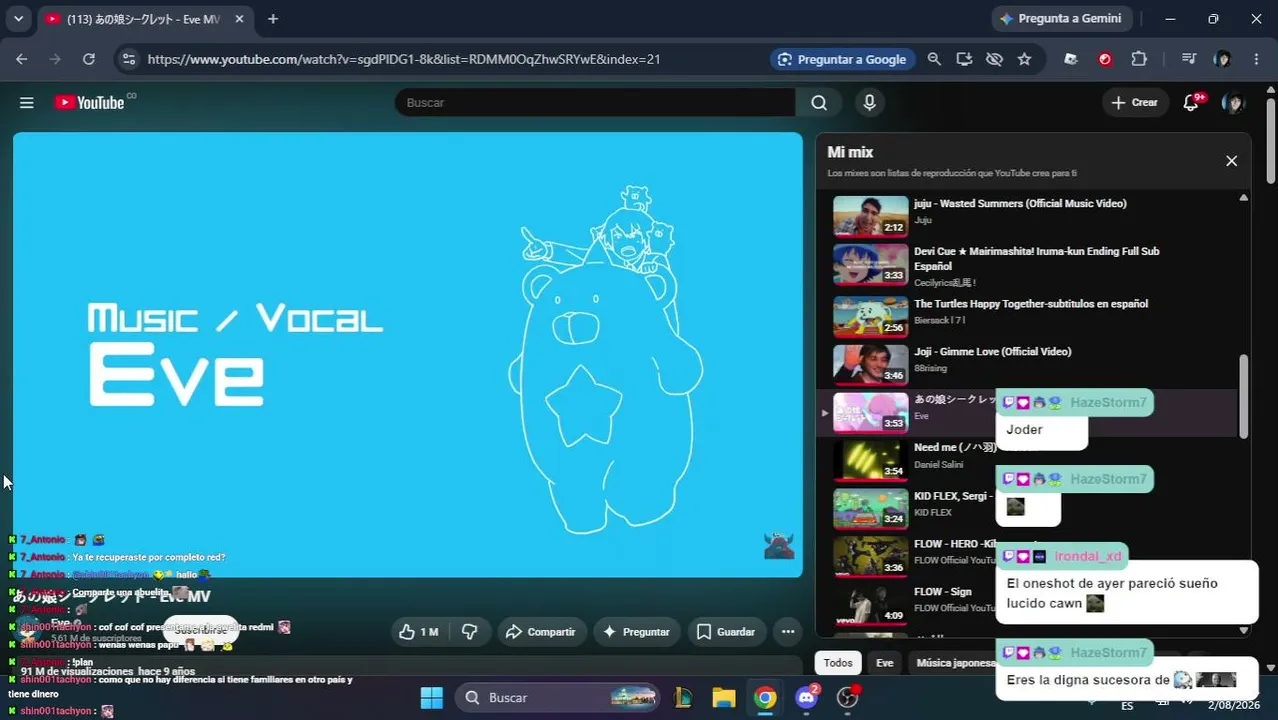Click crossed-eye blocked tracking icon in address bar
1278x720 pixels.
pos(994,59)
